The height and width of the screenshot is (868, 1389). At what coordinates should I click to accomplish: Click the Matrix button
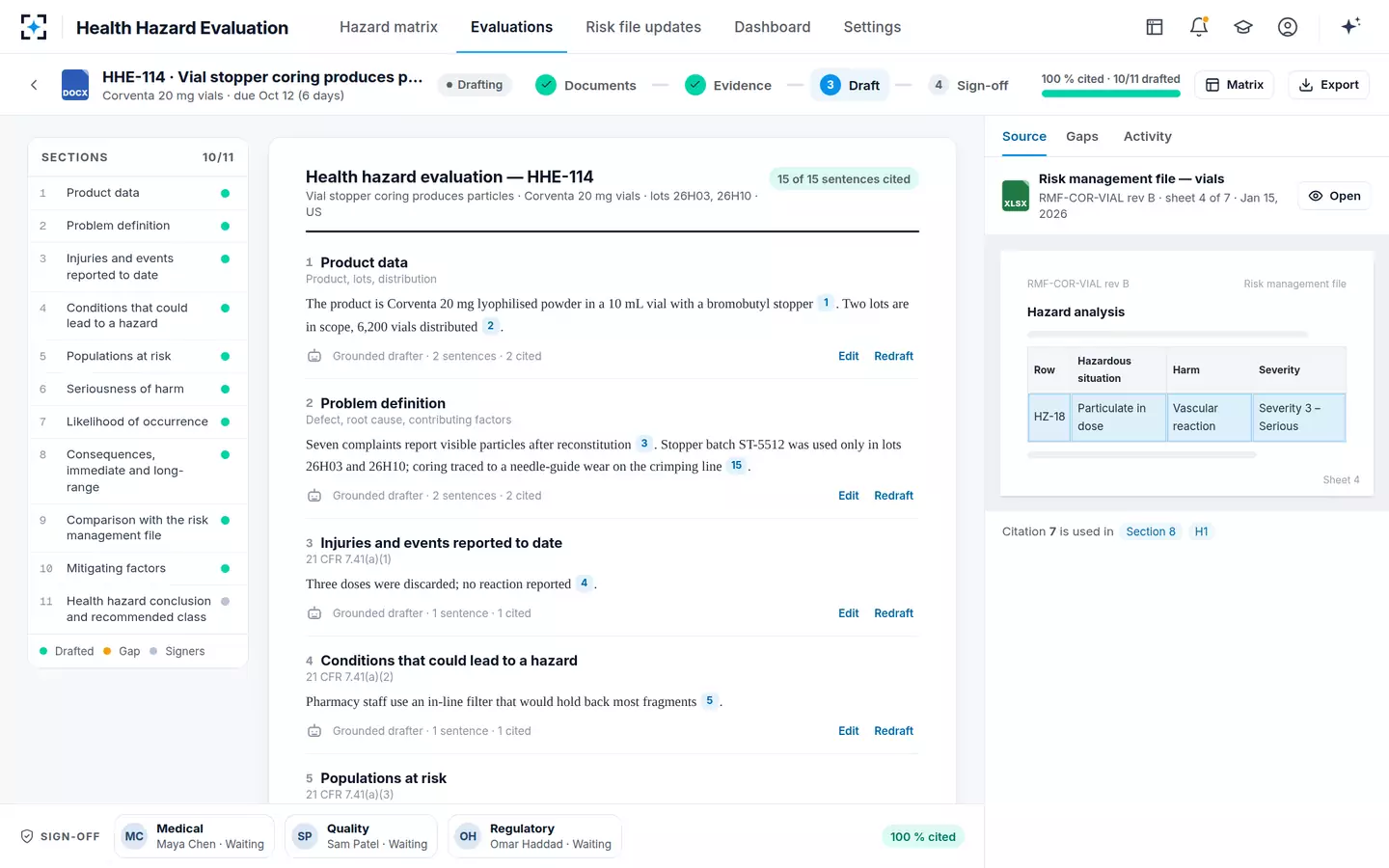(x=1235, y=85)
